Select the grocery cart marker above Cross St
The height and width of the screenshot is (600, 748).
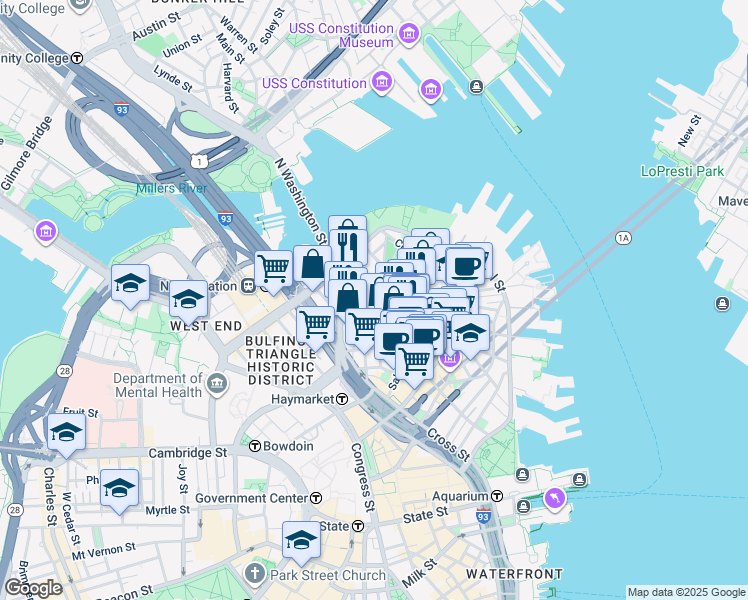coord(415,364)
